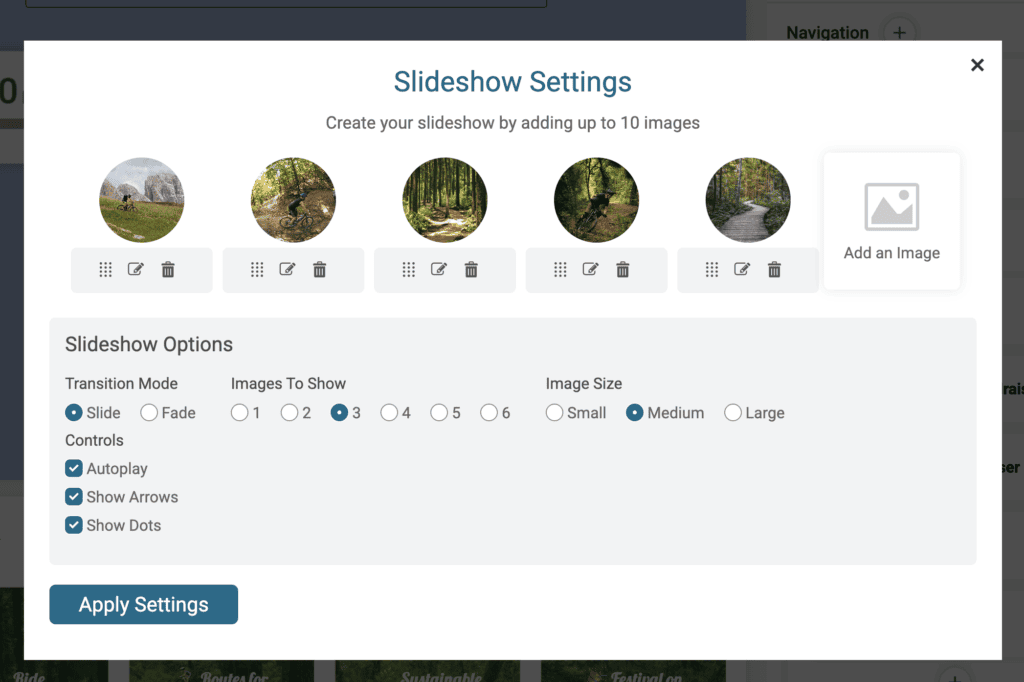Click the Apply Settings button
The height and width of the screenshot is (682, 1024).
144,604
